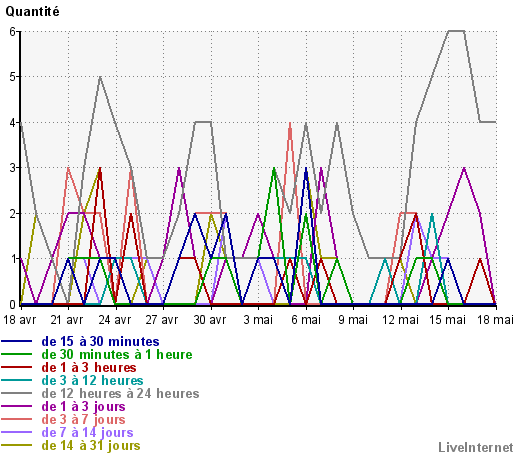
Task: Click the '18 mai' date axis label
Action: (495, 320)
